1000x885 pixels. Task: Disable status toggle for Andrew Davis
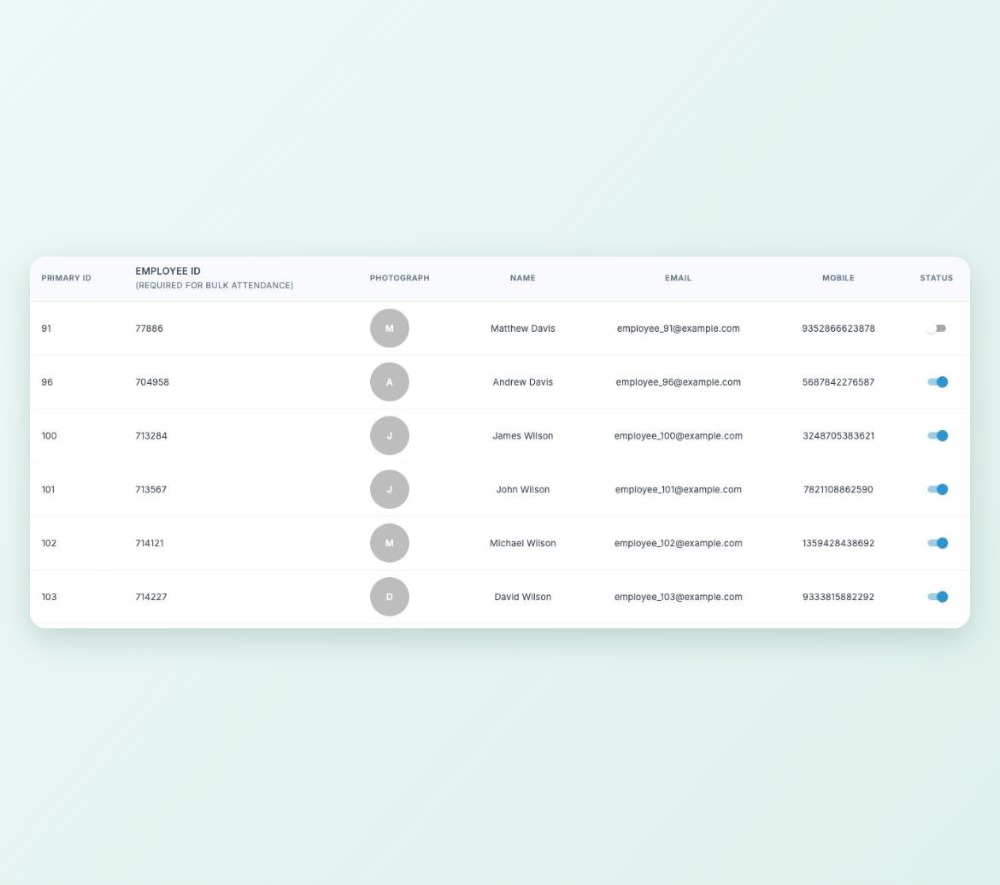pyautogui.click(x=938, y=382)
